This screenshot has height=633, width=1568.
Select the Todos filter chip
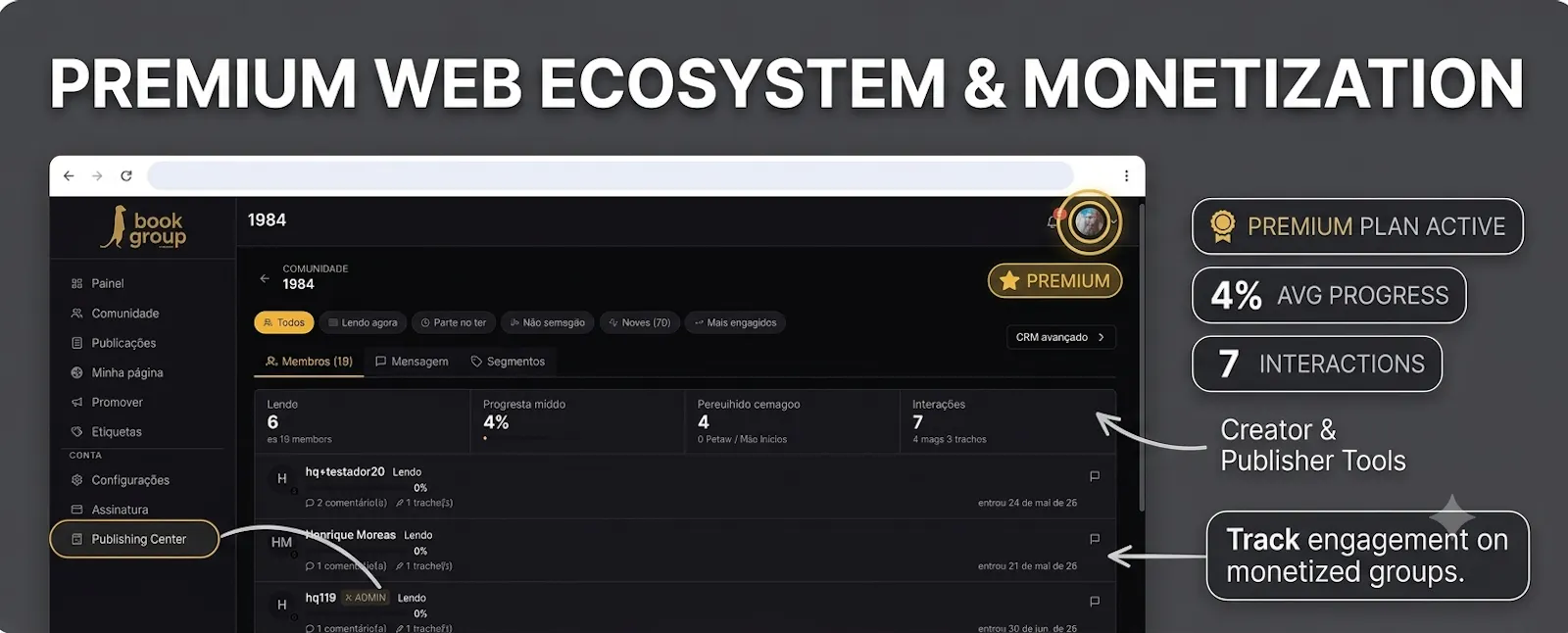[284, 322]
